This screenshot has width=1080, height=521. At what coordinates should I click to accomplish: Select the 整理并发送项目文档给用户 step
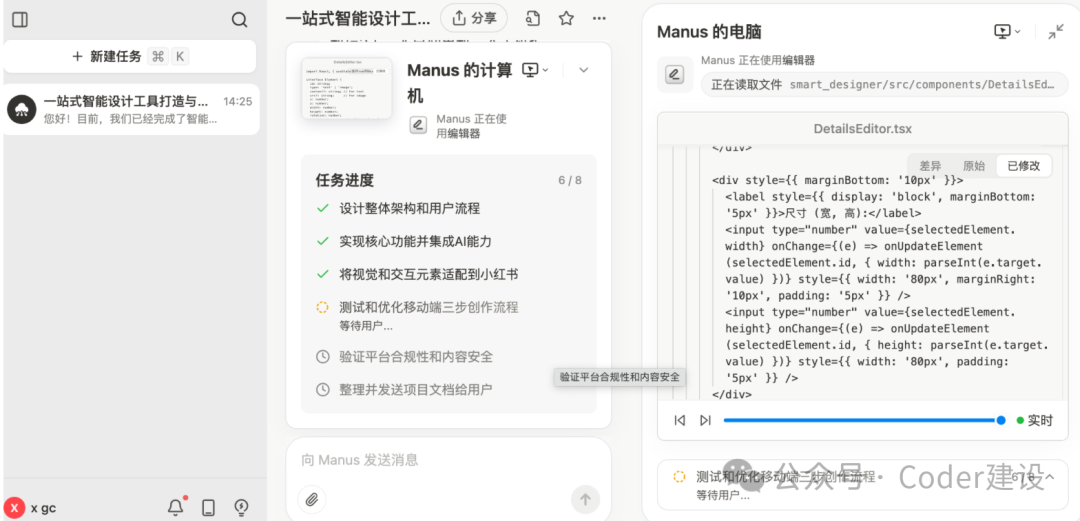click(415, 390)
